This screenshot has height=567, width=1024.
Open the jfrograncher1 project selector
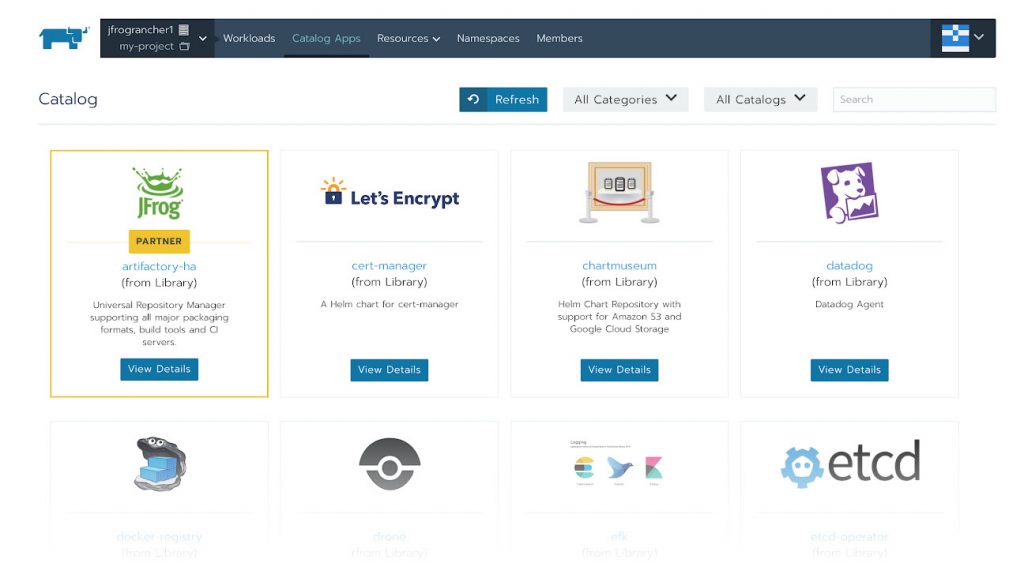[x=157, y=38]
